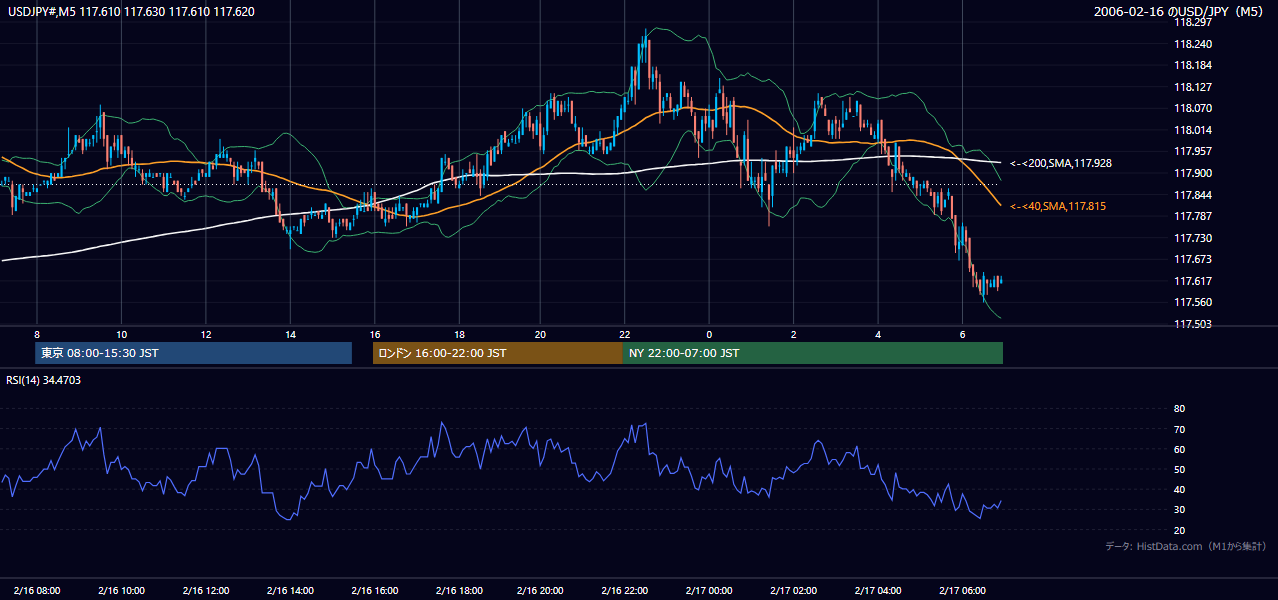
Task: Click hour tick 22 under price chart
Action: 625,334
